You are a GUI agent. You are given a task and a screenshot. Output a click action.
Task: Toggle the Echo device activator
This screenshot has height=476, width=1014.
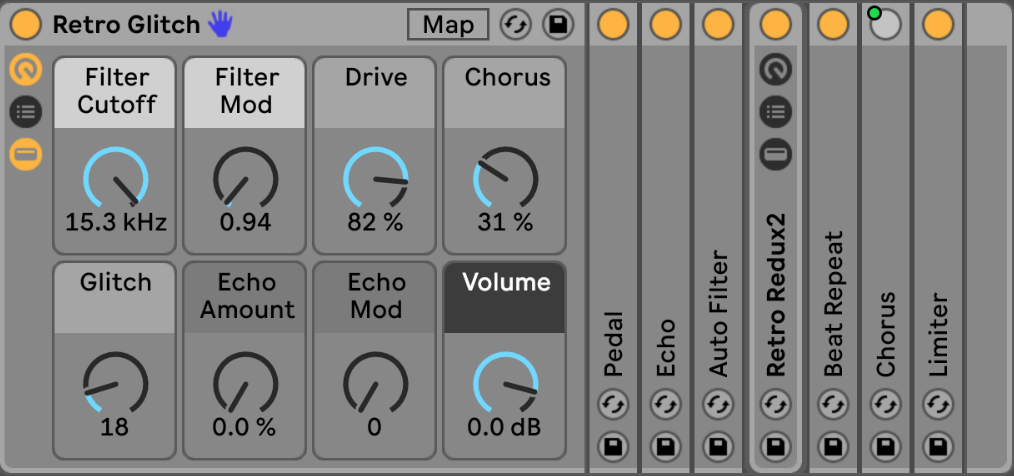(x=666, y=25)
